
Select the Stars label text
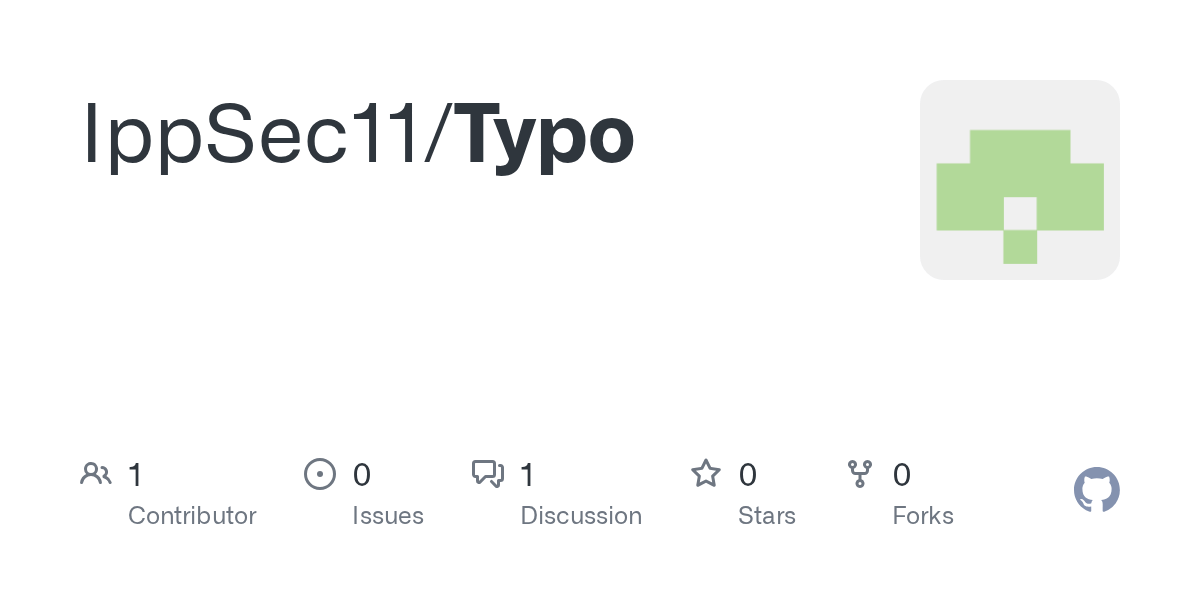[x=767, y=516]
